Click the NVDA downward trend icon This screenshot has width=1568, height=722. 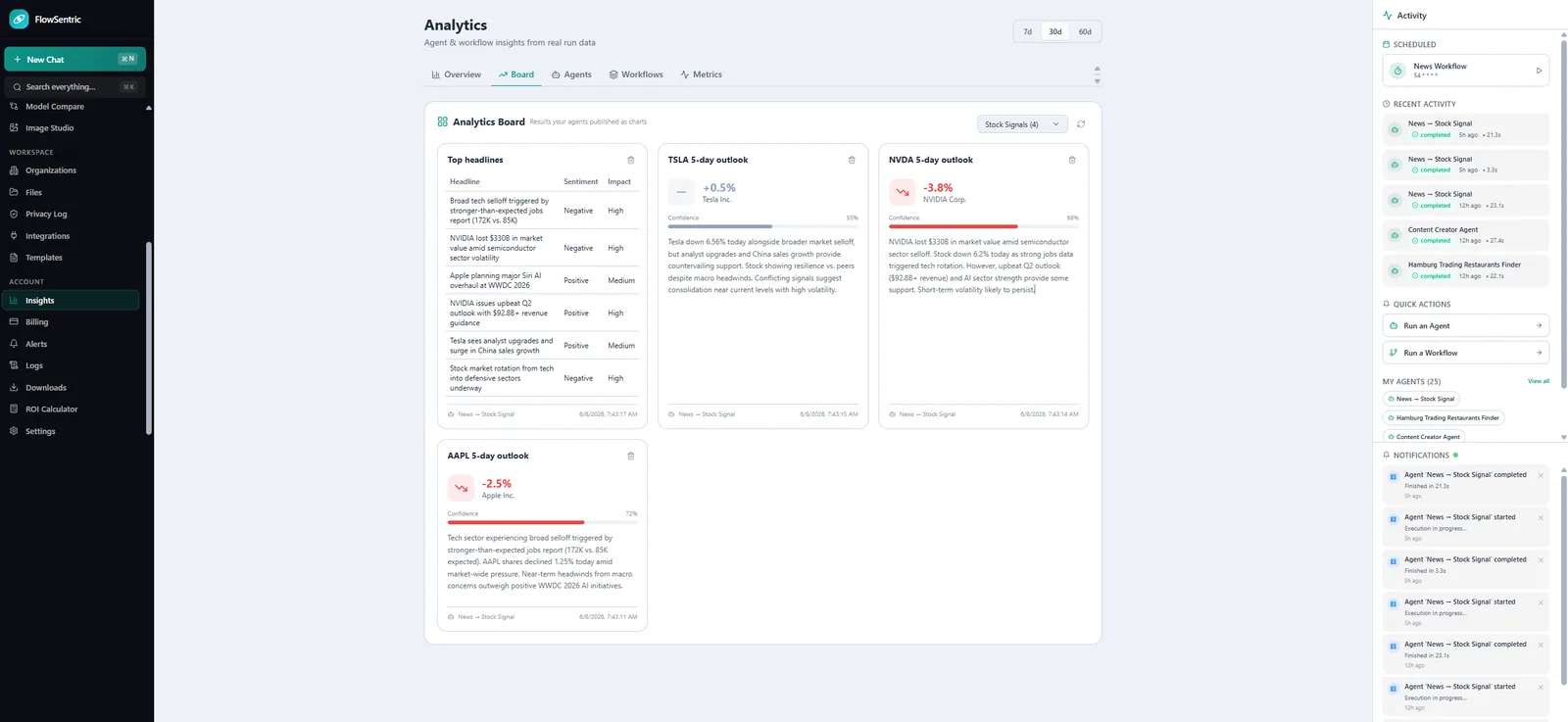click(902, 192)
